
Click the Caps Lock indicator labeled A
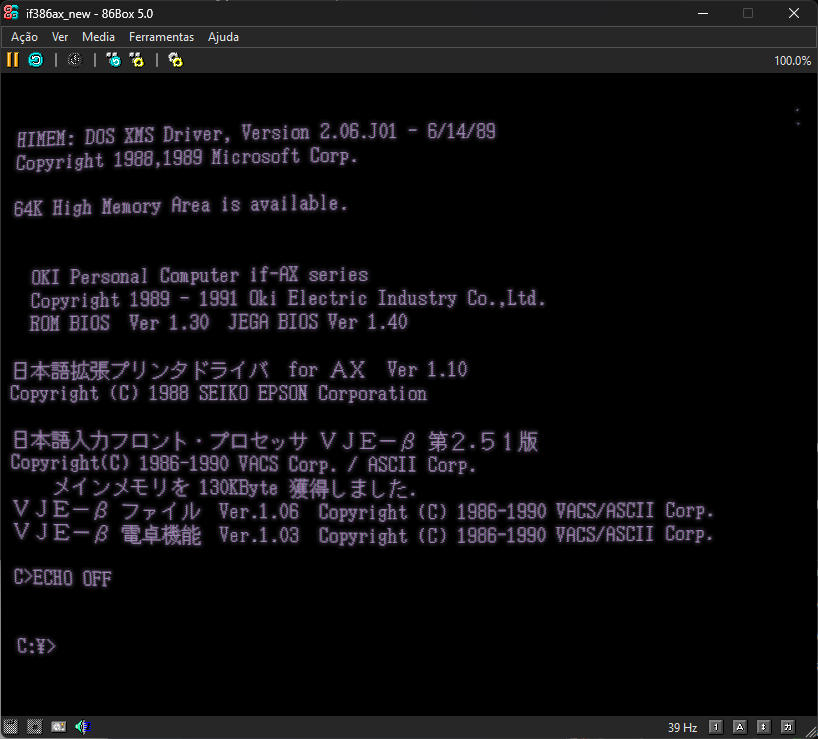tap(739, 727)
